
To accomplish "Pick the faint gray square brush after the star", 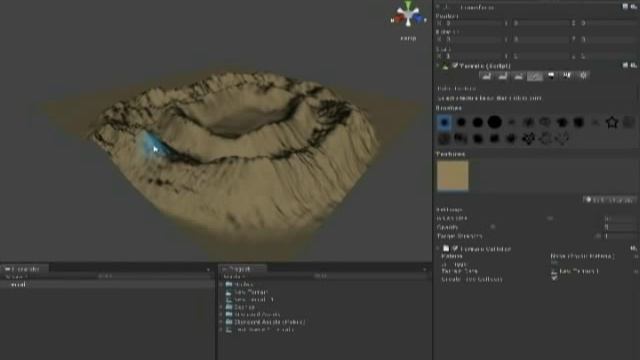I will tap(629, 122).
